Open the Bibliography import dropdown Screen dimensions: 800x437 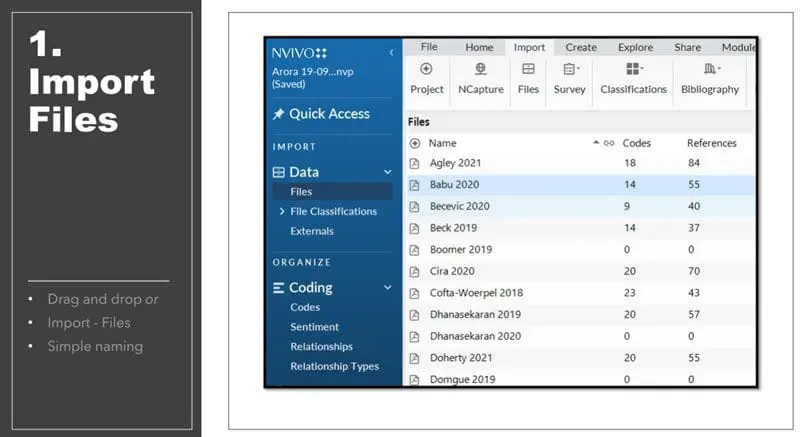[712, 68]
